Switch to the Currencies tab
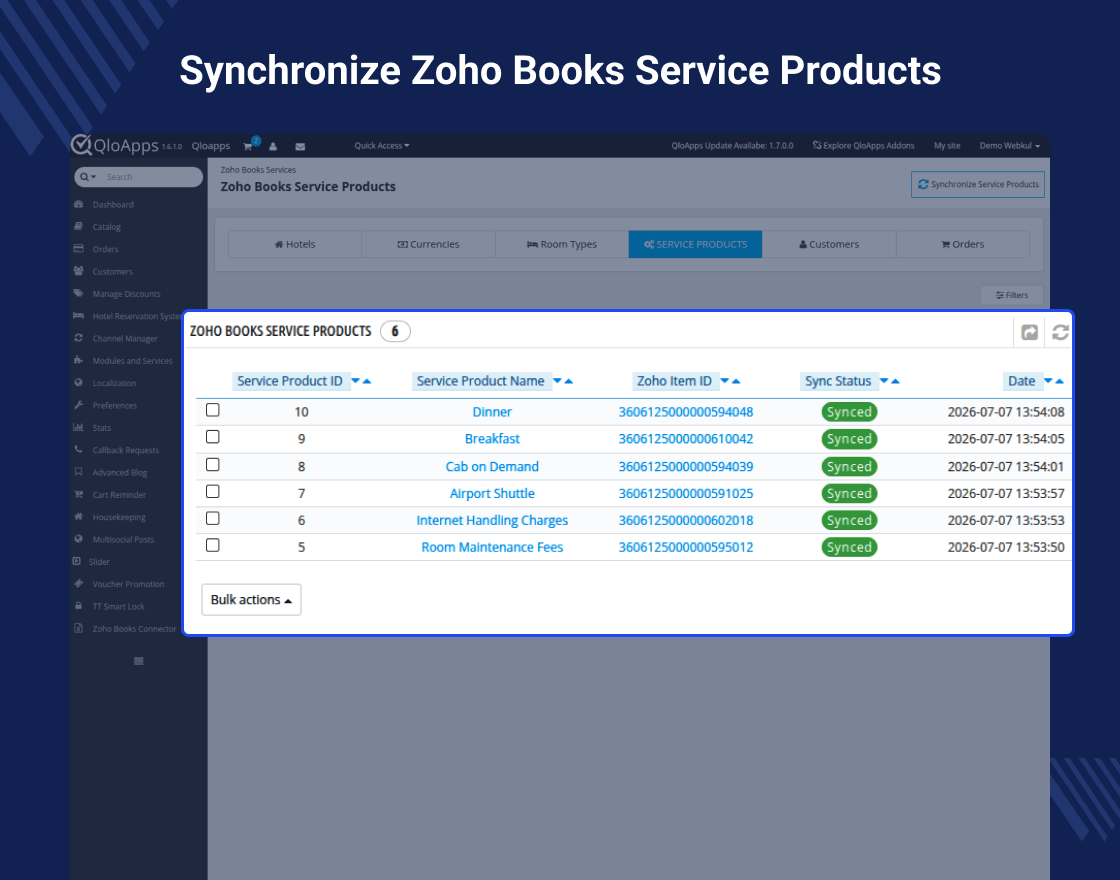This screenshot has width=1120, height=880. pyautogui.click(x=429, y=244)
